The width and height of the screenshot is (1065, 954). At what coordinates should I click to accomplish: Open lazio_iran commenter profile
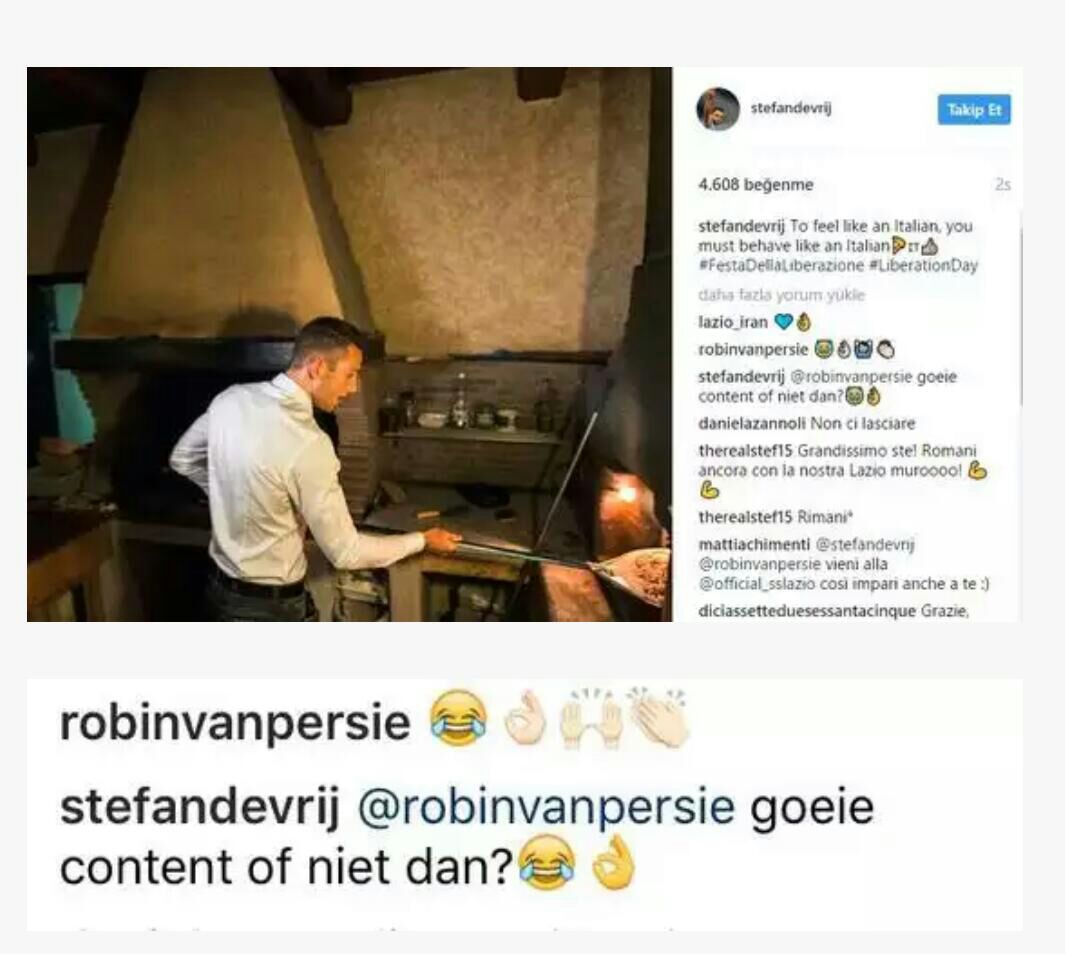(x=733, y=322)
